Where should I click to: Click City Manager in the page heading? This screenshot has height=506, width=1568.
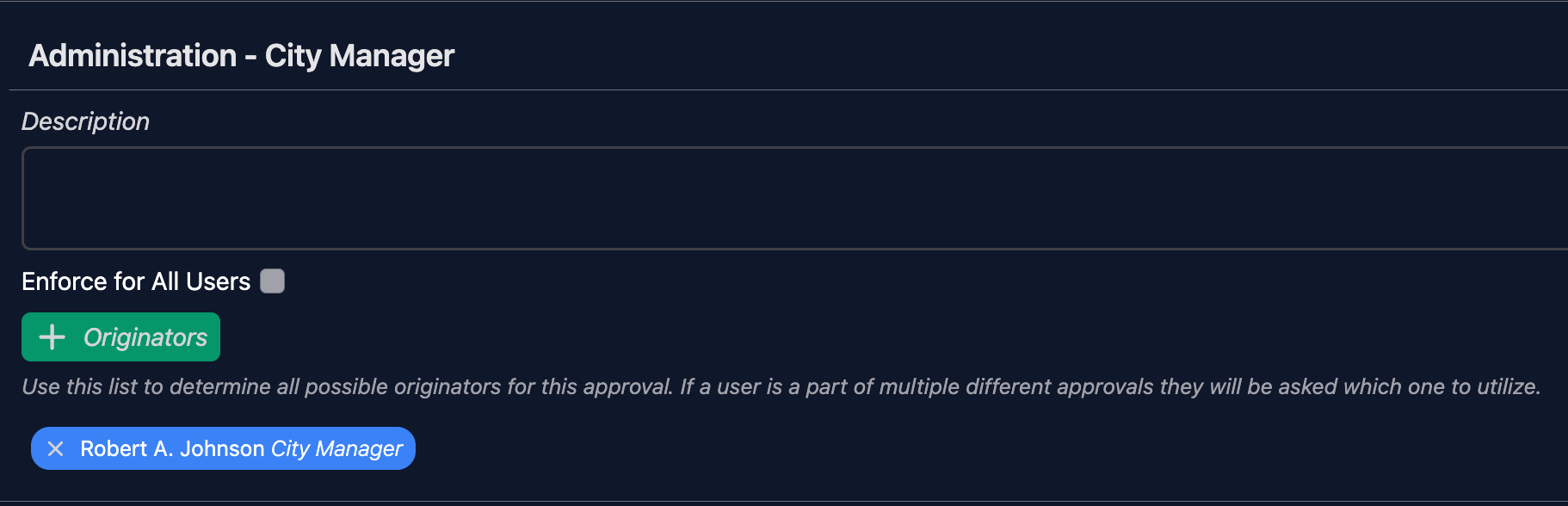pos(359,56)
